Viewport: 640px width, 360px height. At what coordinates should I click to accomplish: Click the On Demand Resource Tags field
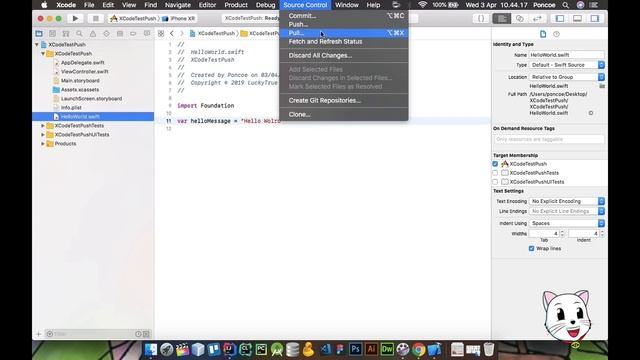549,139
